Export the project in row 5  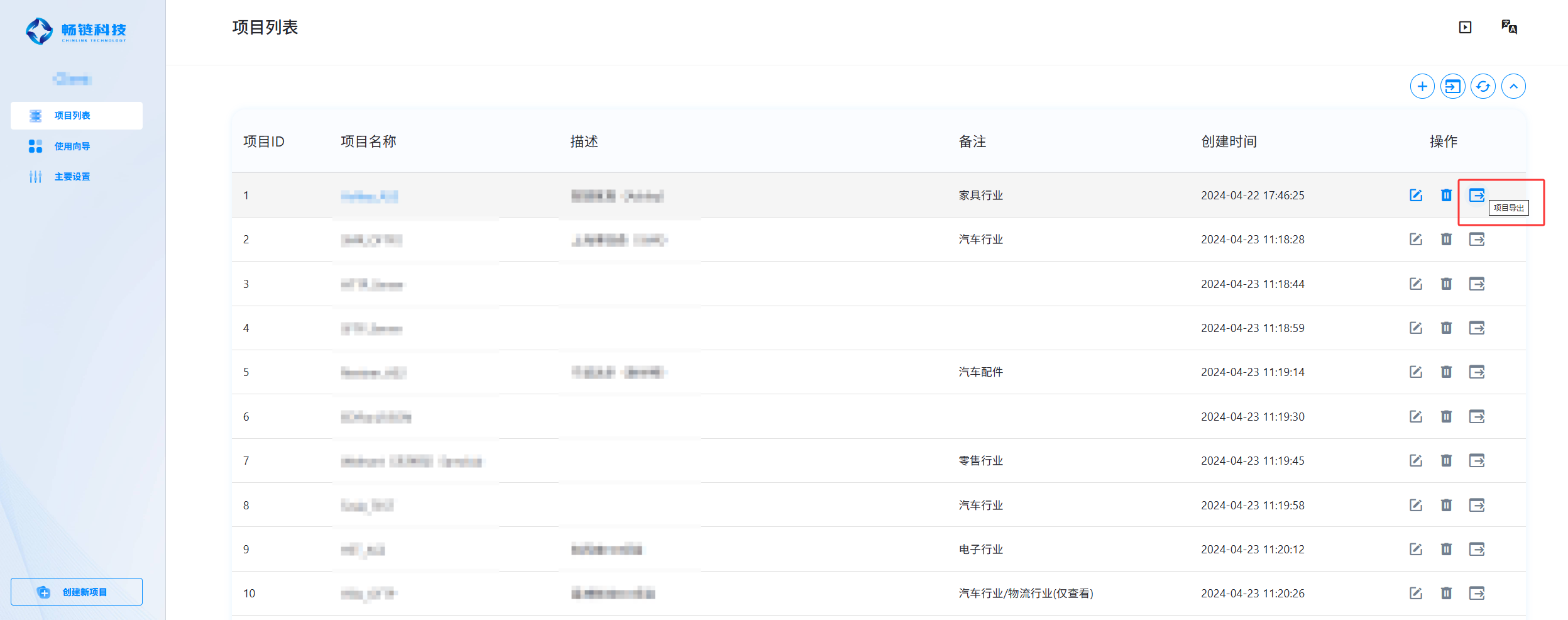tap(1476, 372)
